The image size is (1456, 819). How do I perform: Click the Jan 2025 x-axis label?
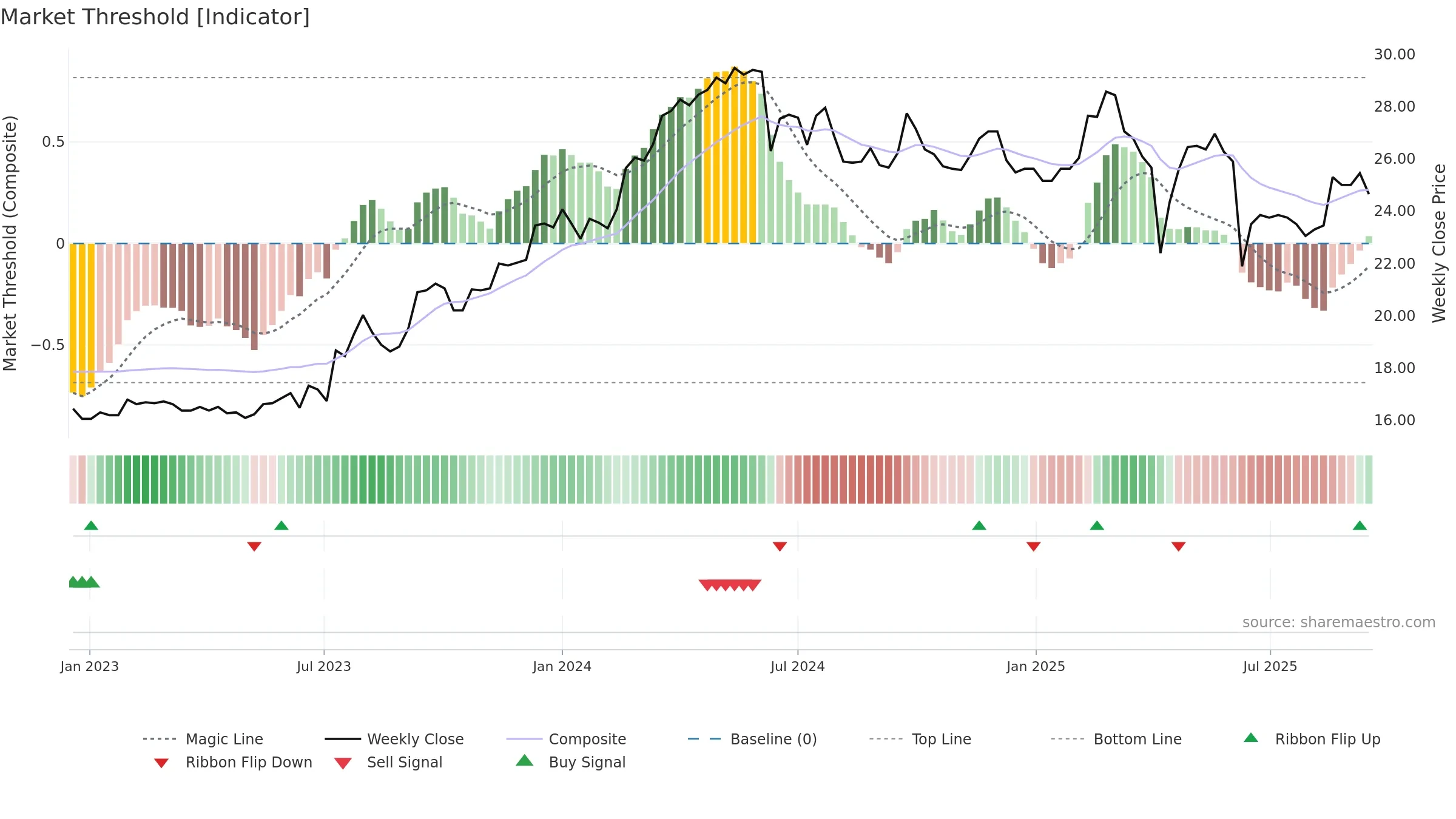tap(1036, 666)
